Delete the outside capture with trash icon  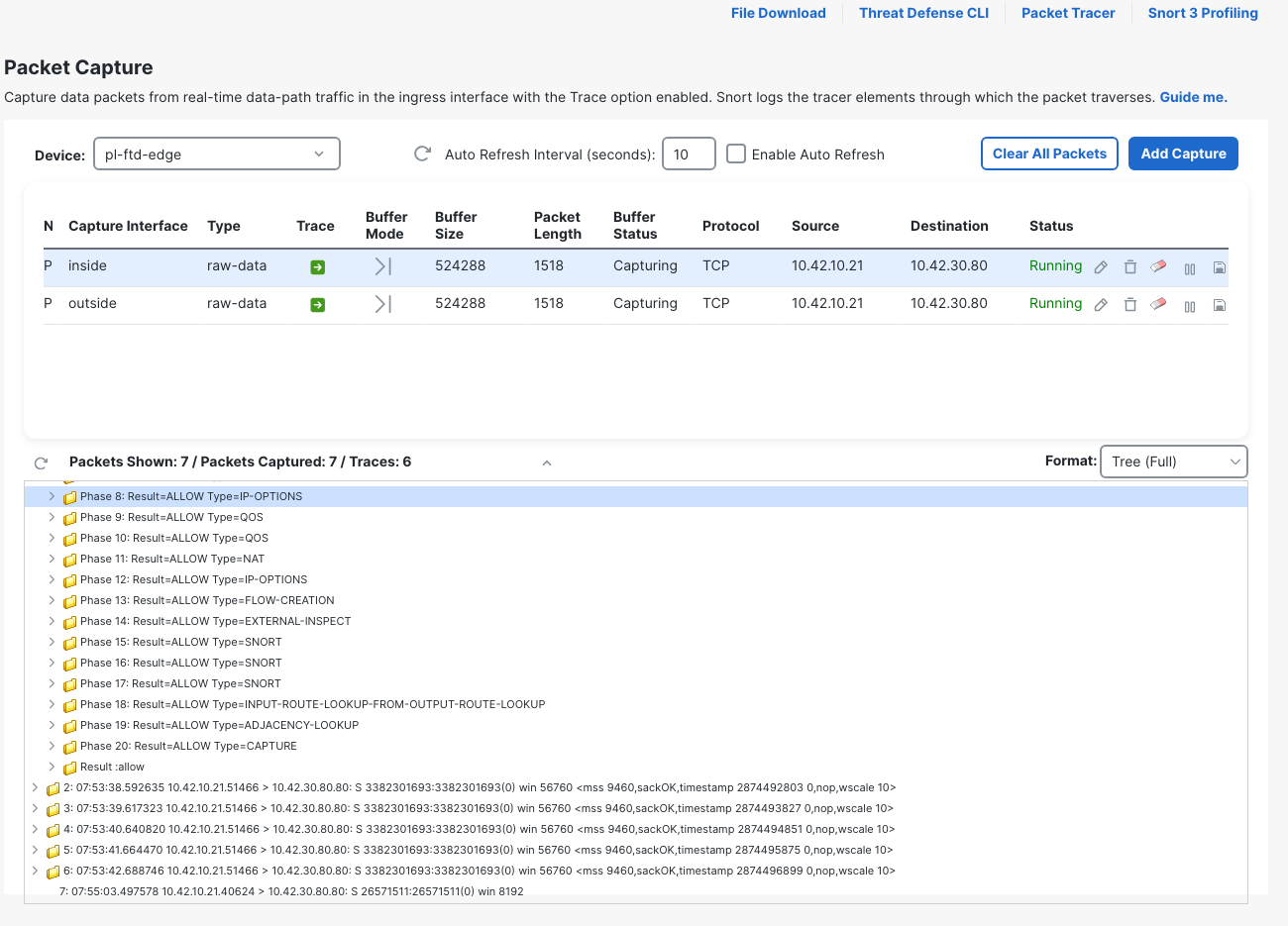1129,304
